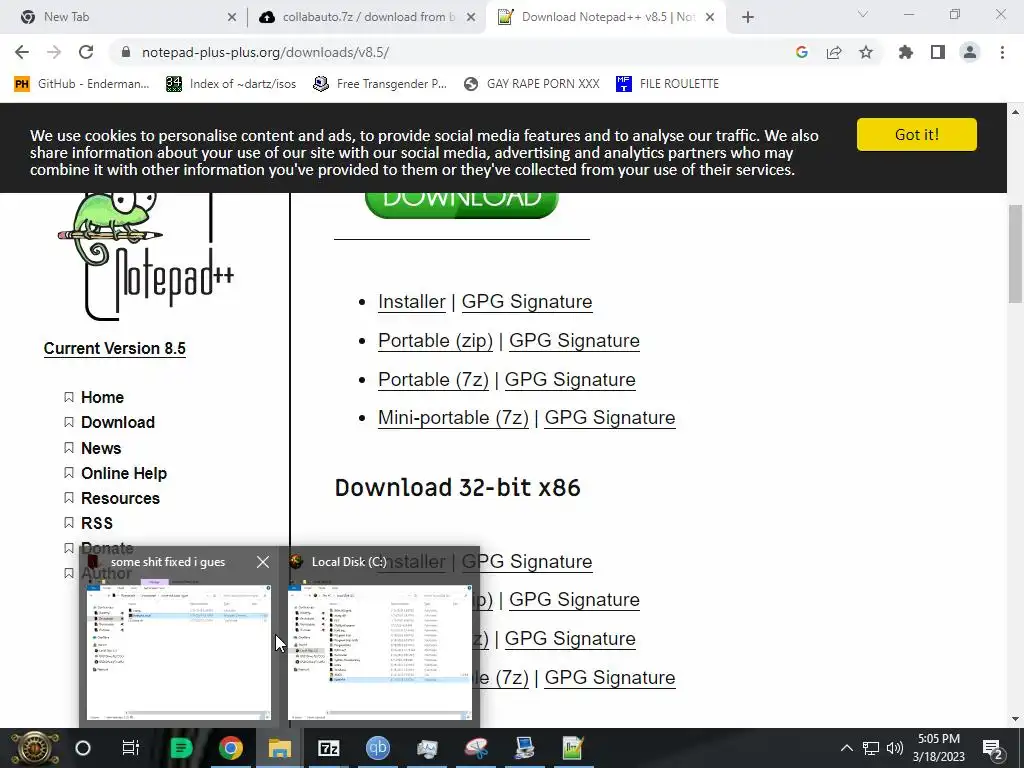Switch to the collabauto.7z download tab
Viewport: 1024px width, 768px height.
[x=366, y=17]
